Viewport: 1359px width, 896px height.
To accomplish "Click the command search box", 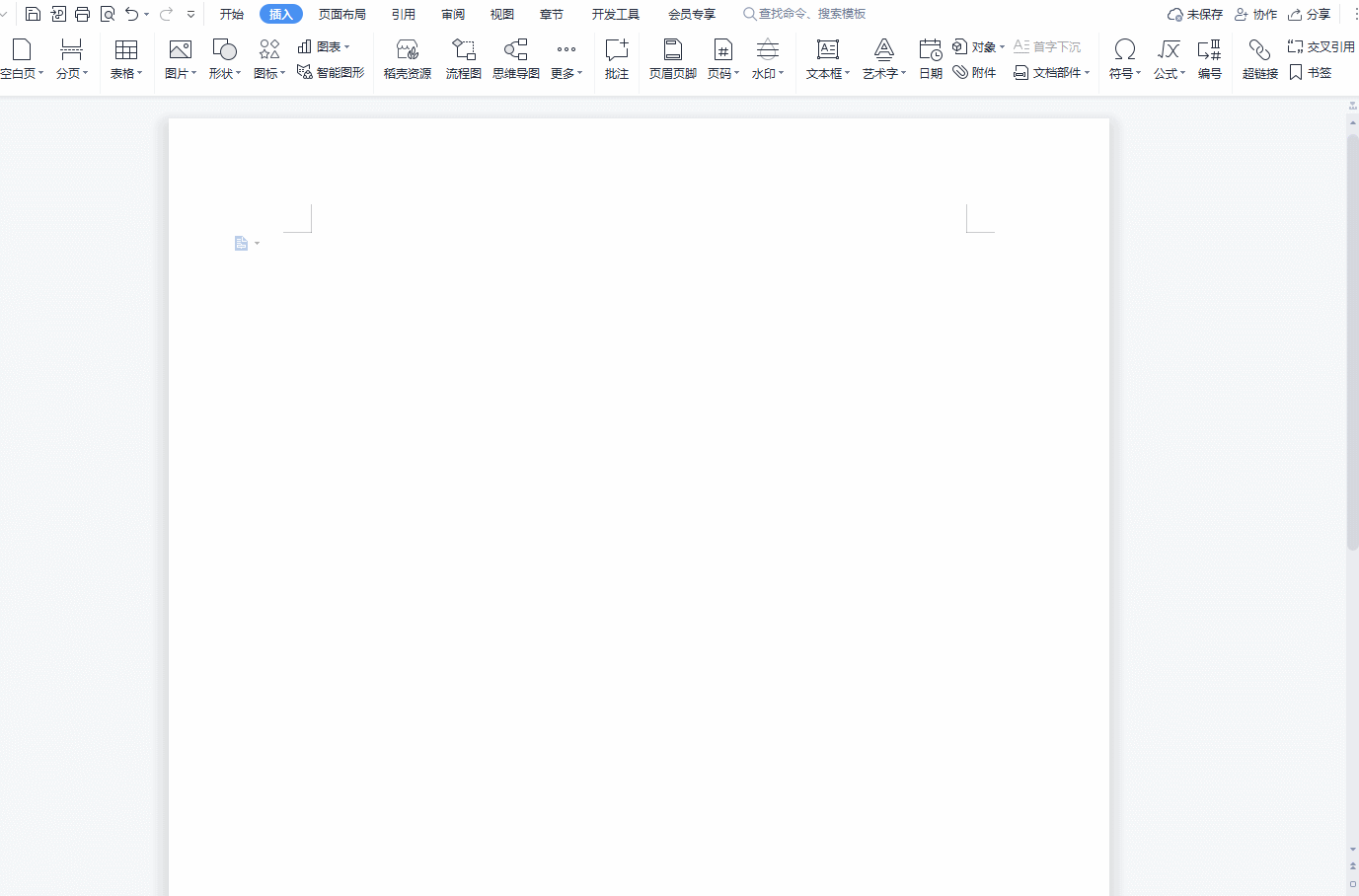I will click(804, 14).
